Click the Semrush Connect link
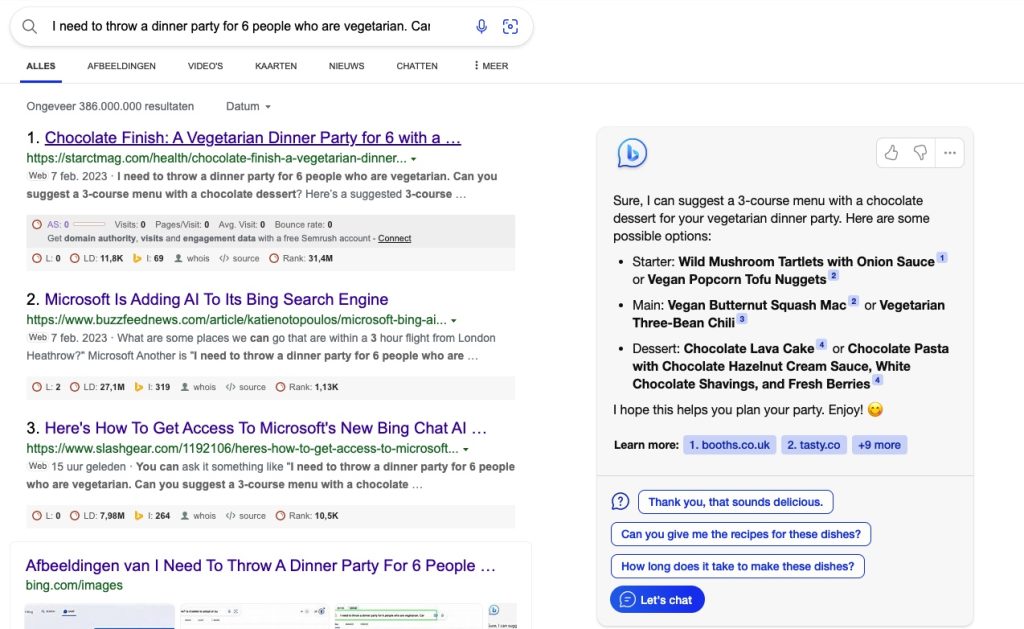 [394, 238]
